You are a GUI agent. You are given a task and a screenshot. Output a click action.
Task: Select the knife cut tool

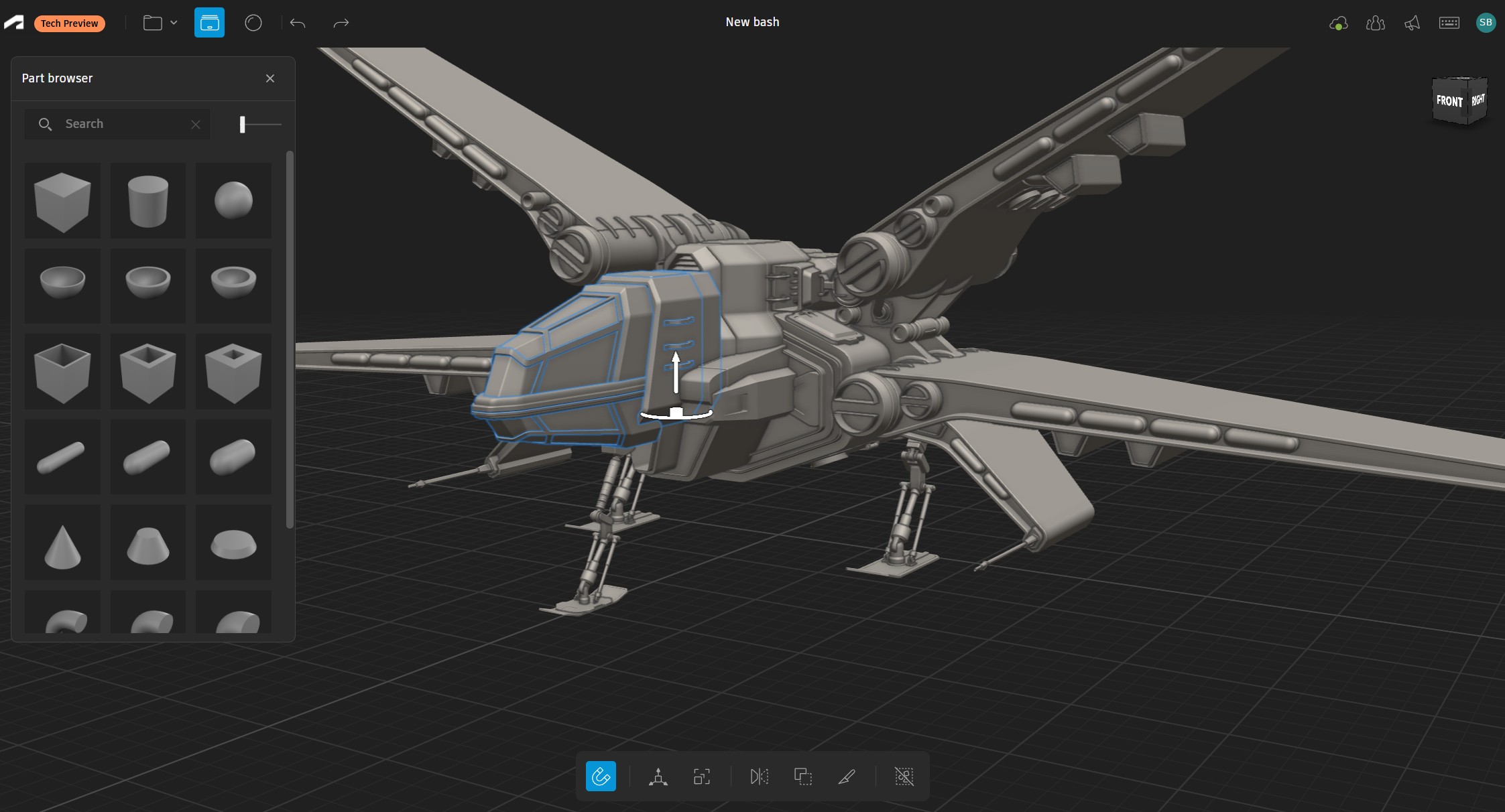pyautogui.click(x=847, y=776)
